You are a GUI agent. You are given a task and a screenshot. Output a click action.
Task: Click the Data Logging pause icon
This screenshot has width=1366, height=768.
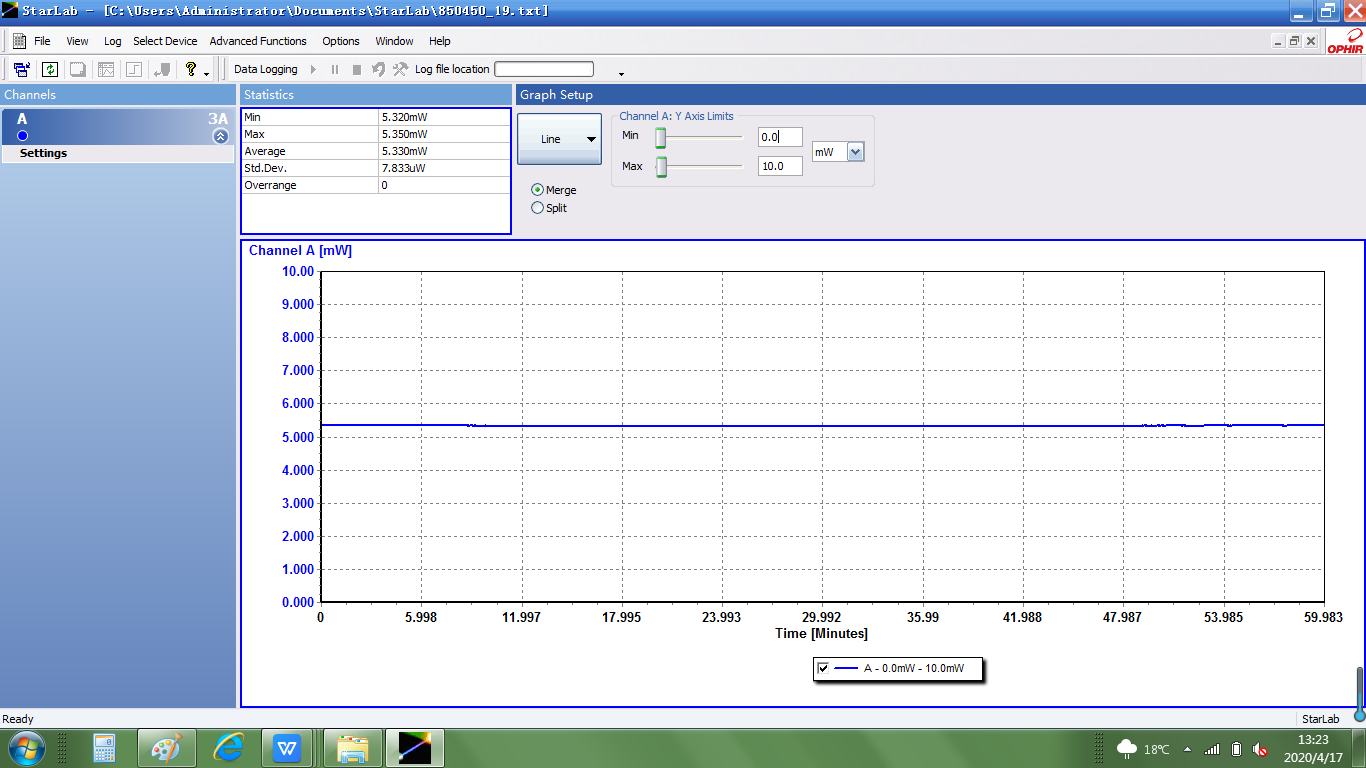[335, 69]
